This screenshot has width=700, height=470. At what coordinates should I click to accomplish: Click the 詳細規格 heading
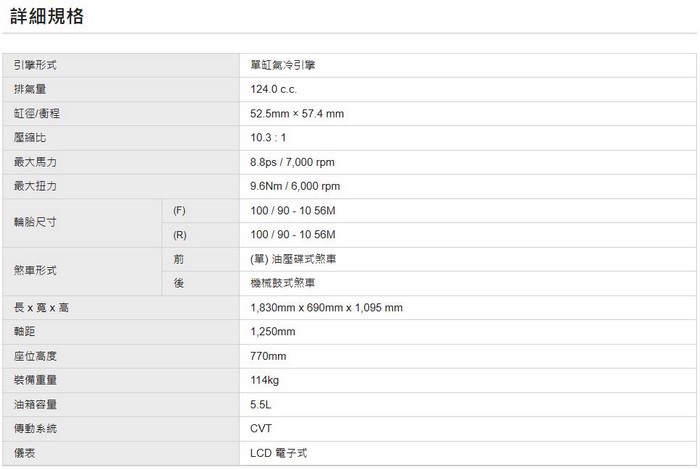pos(48,17)
